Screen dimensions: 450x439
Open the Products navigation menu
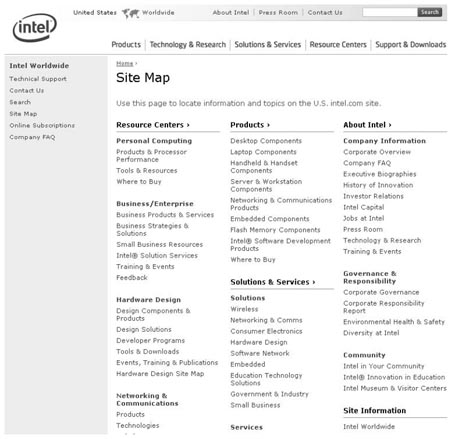click(126, 45)
